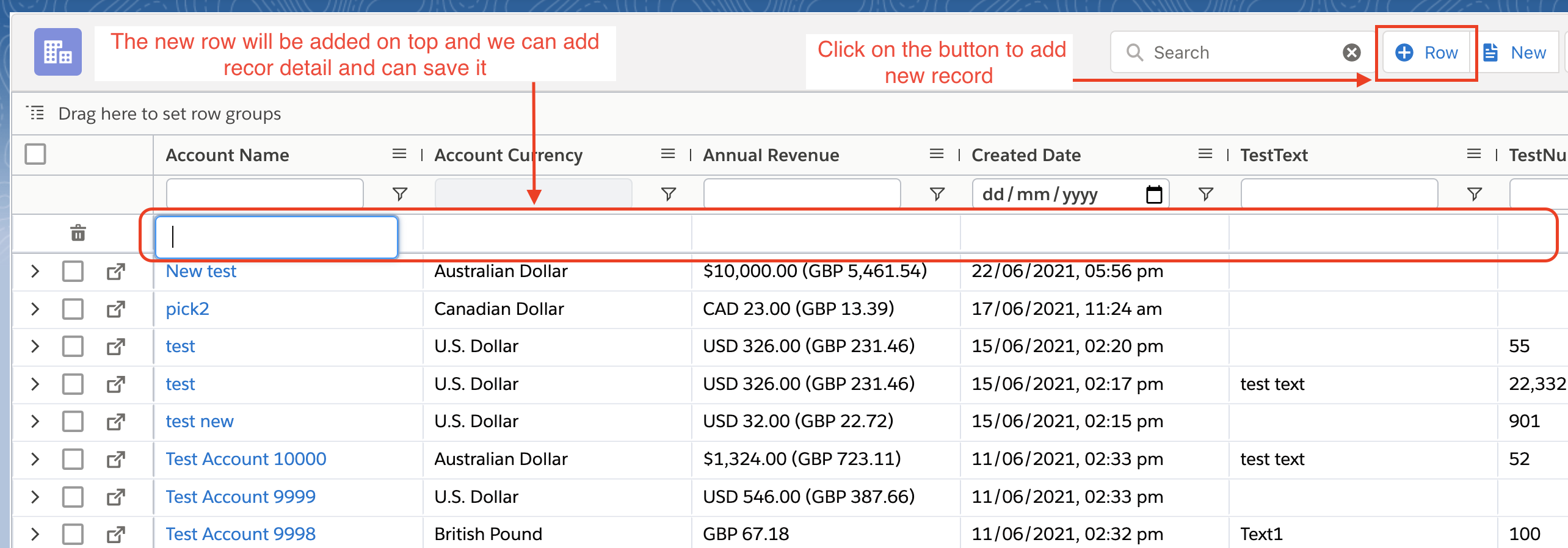
Task: Add a new row with the Row button
Action: 1426,53
